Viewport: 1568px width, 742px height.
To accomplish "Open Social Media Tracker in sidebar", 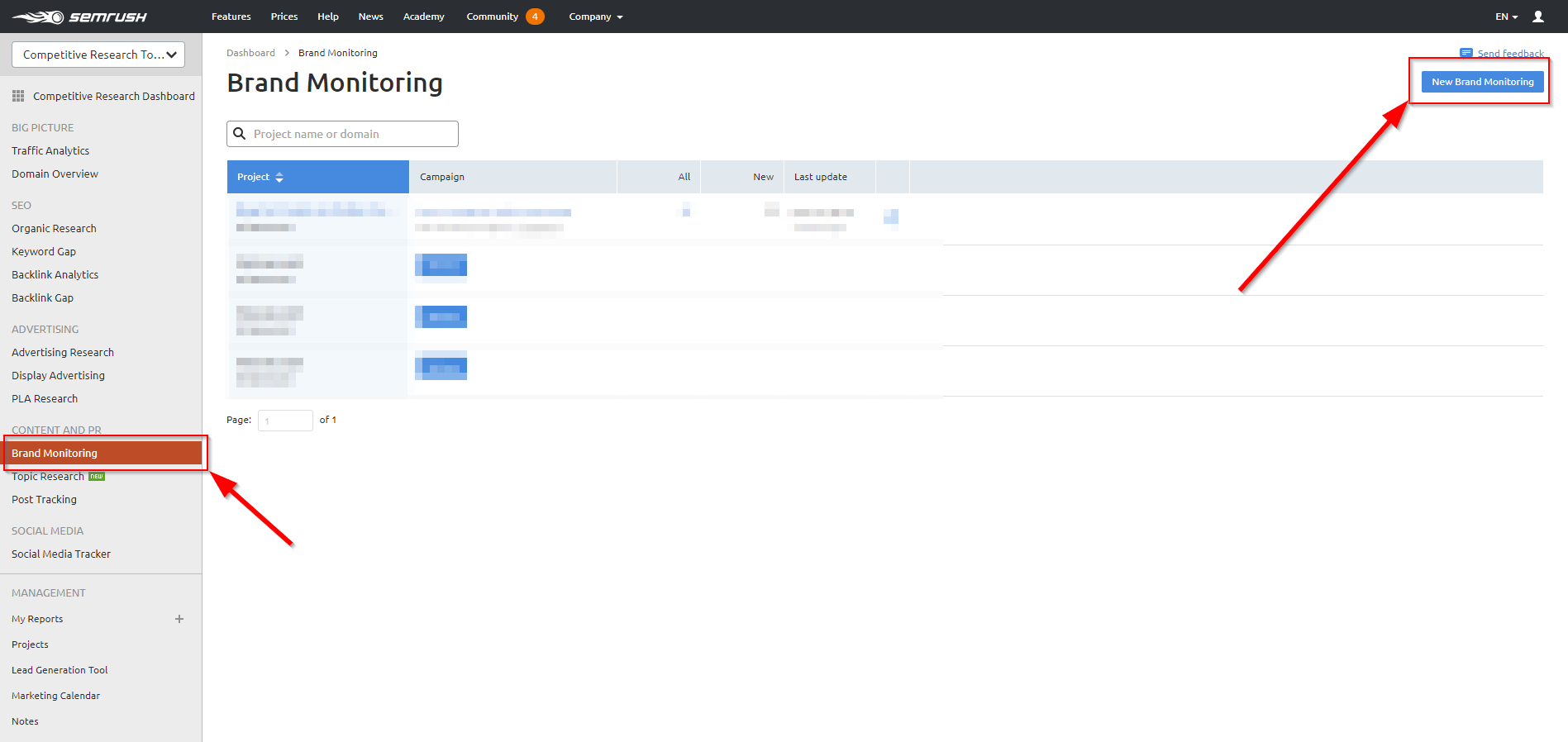I will coord(61,554).
